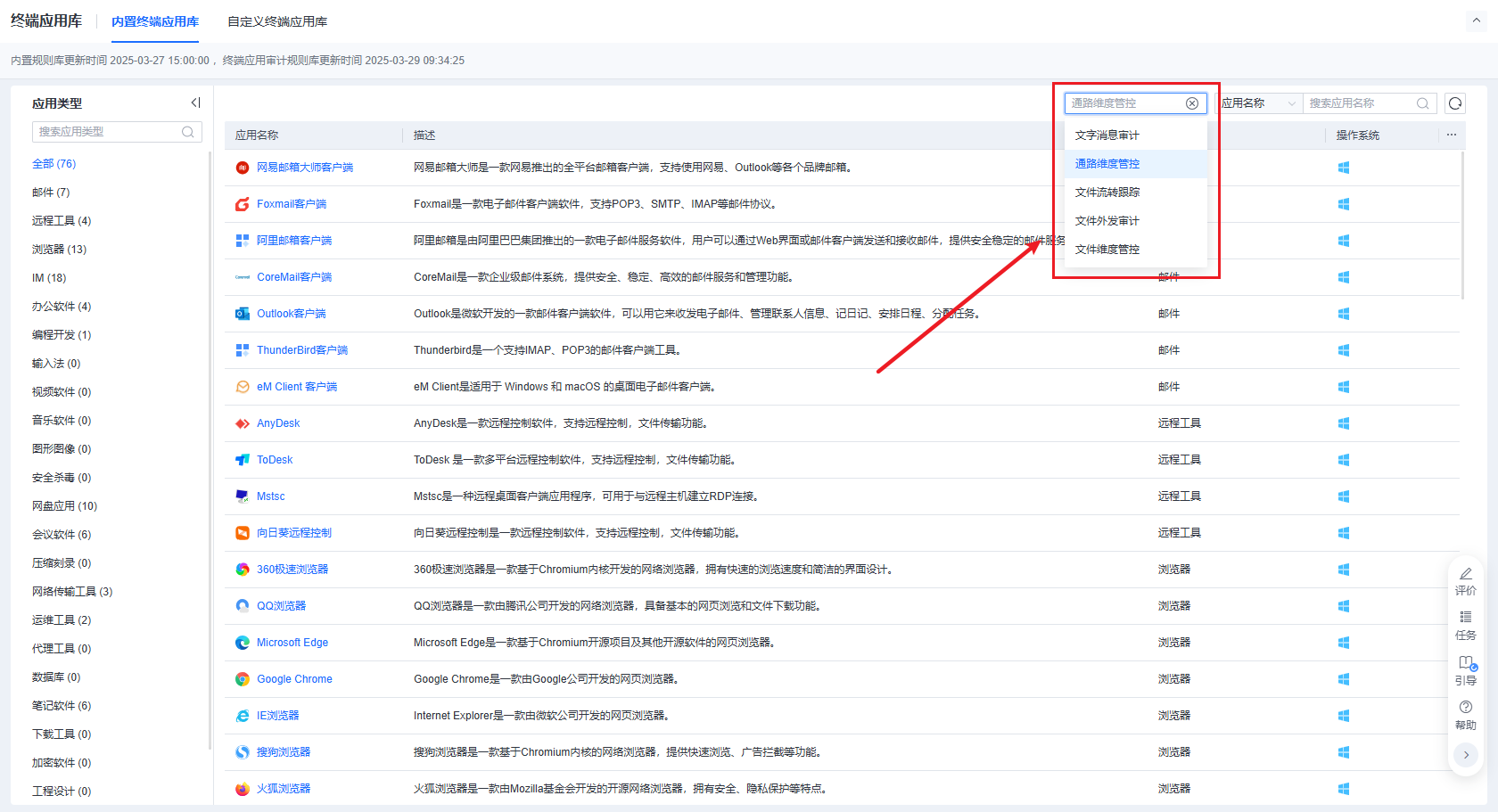1498x812 pixels.
Task: Open the 应用名称 search type dropdown
Action: [x=1257, y=103]
